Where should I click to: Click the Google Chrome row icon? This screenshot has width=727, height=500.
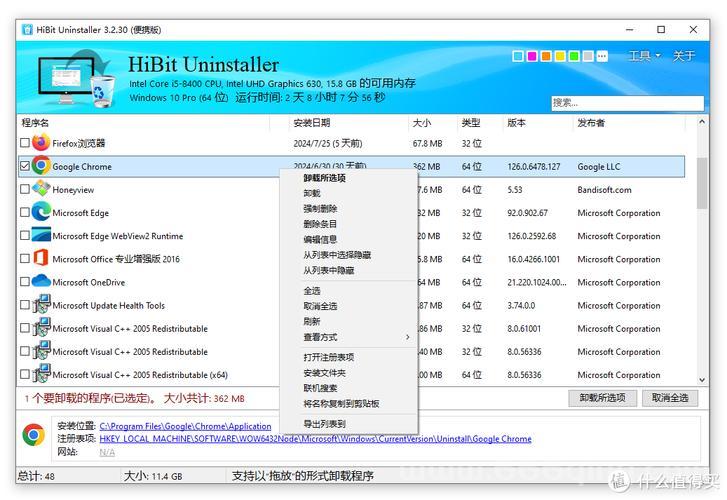pos(41,166)
